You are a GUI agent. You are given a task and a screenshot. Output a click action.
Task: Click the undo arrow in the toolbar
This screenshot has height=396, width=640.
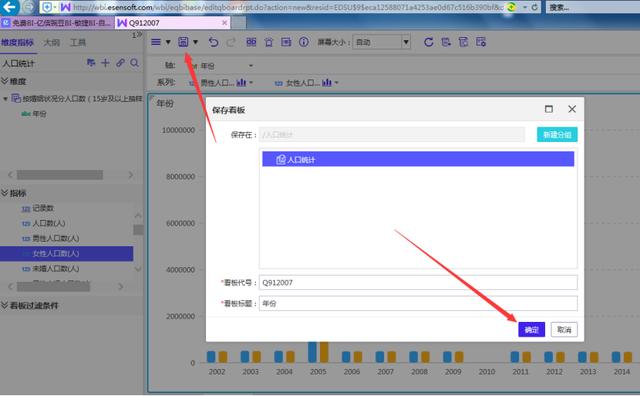[x=213, y=42]
